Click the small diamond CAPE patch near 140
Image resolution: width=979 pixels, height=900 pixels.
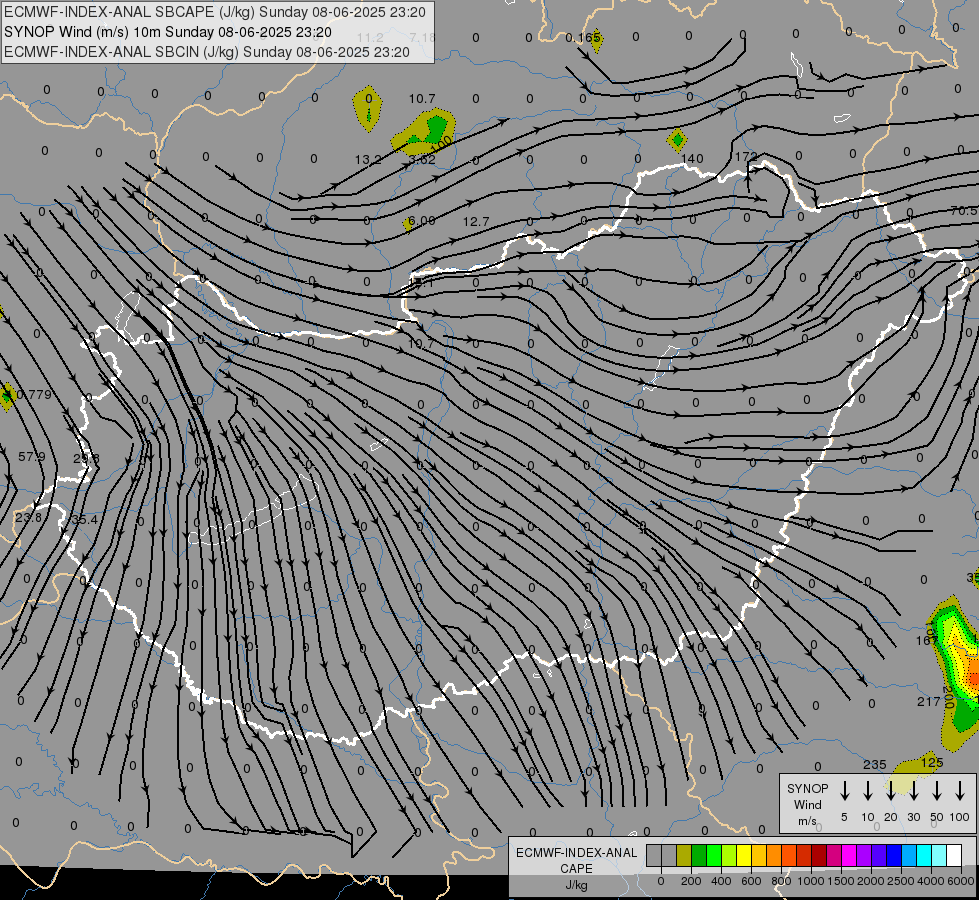pyautogui.click(x=677, y=140)
